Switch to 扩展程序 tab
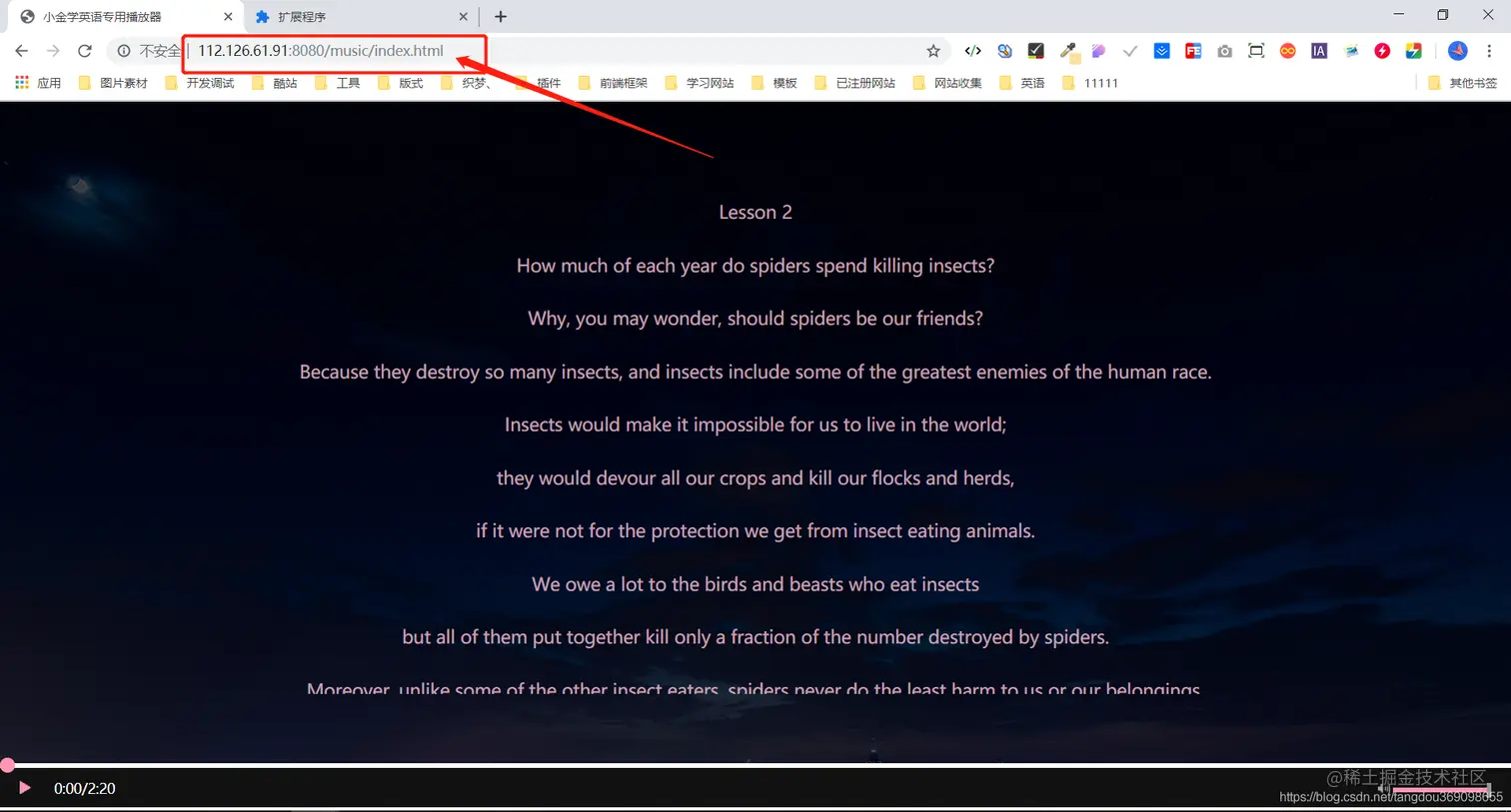Image resolution: width=1511 pixels, height=812 pixels. [x=360, y=17]
